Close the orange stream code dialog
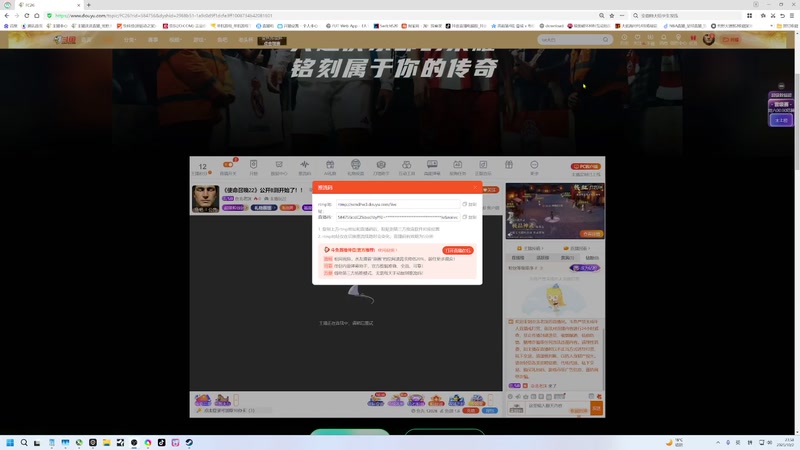800x450 pixels. click(x=475, y=187)
